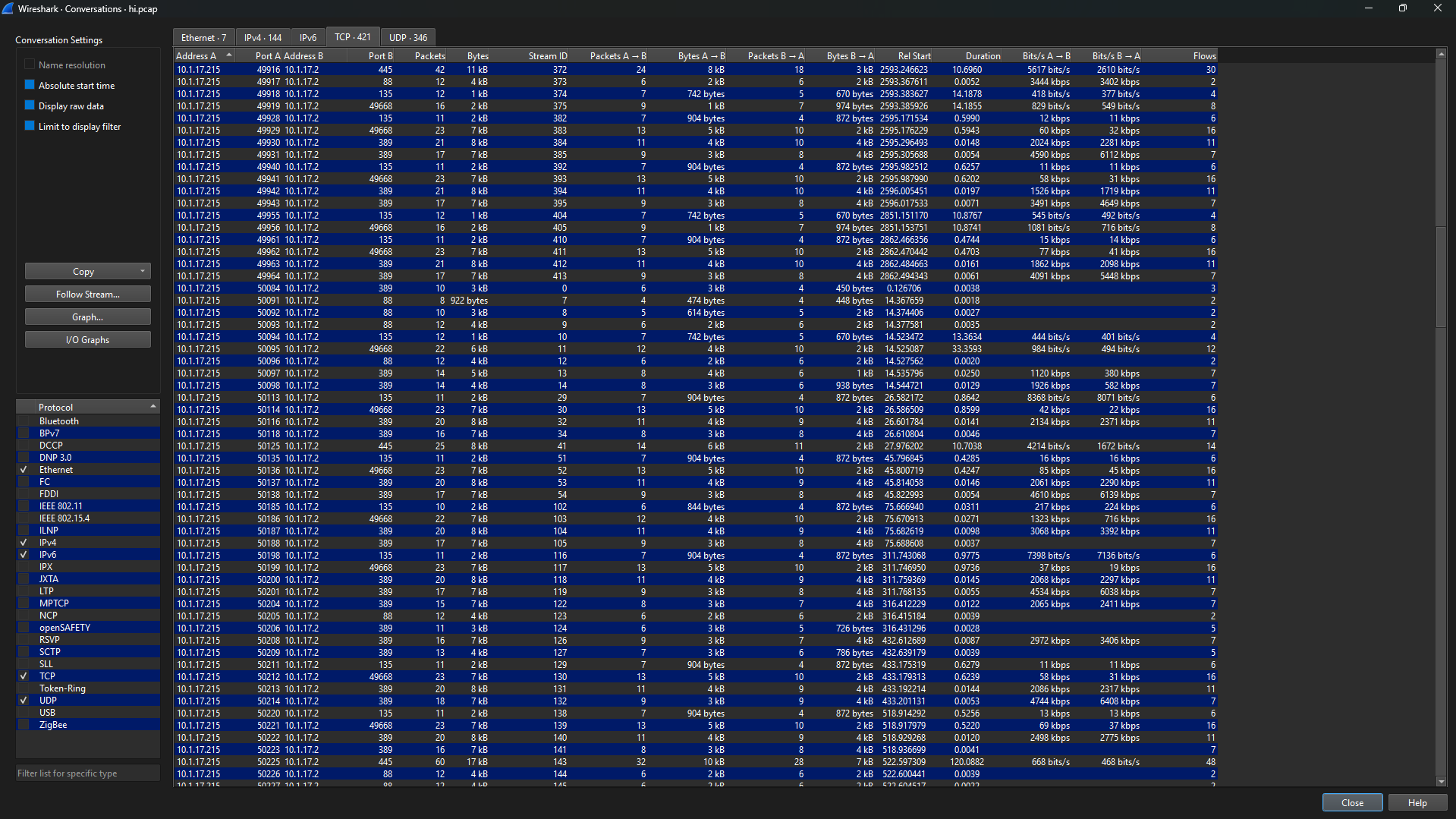Select the conversation row with port 50095
The image size is (1456, 819).
(696, 349)
